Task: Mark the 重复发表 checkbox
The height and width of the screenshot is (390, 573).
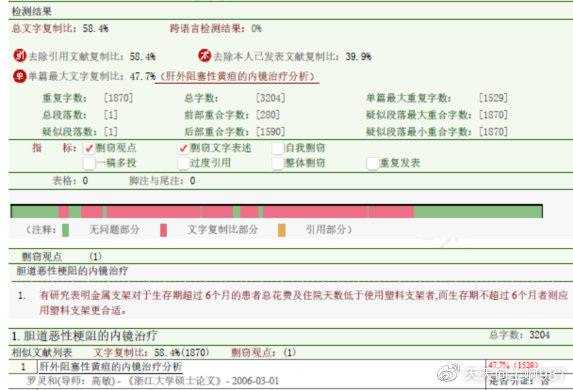Action: tap(373, 163)
